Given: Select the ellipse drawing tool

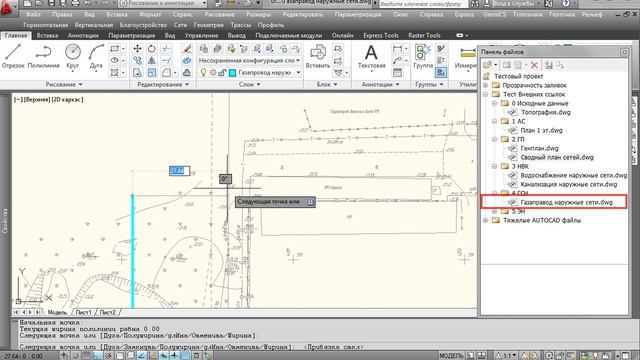Looking at the screenshot, I should [x=114, y=60].
